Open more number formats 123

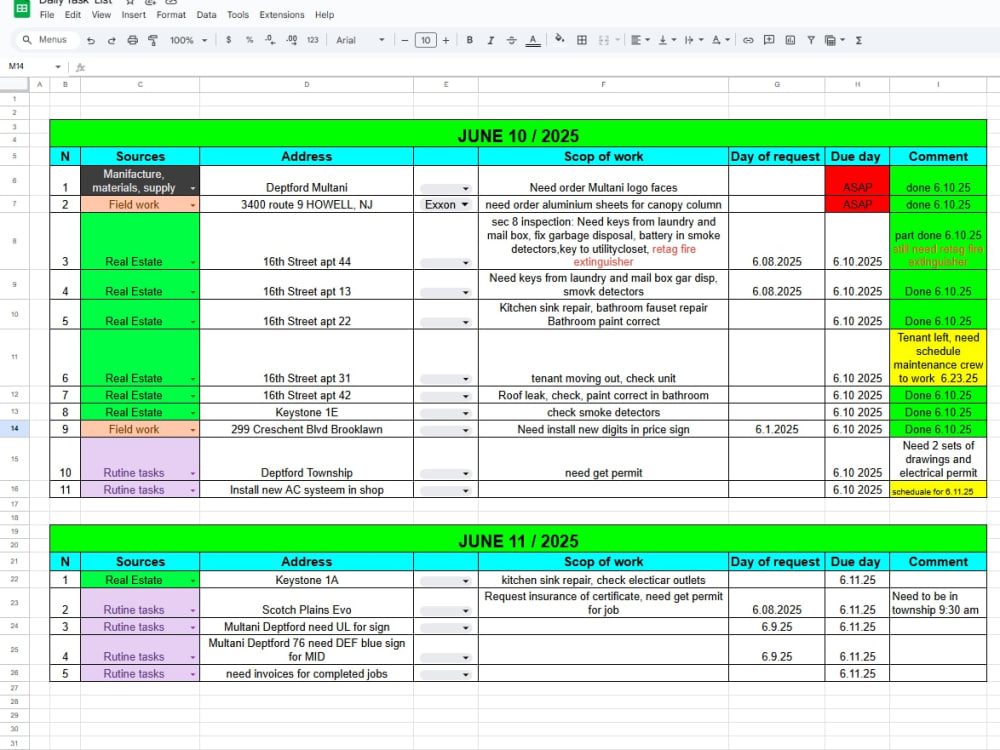(312, 40)
